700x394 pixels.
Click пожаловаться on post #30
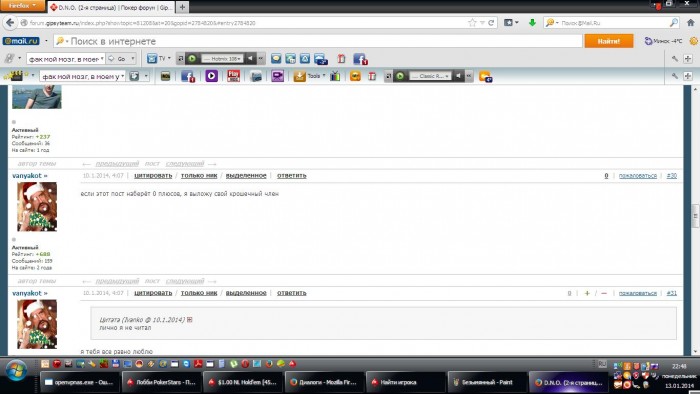638,176
